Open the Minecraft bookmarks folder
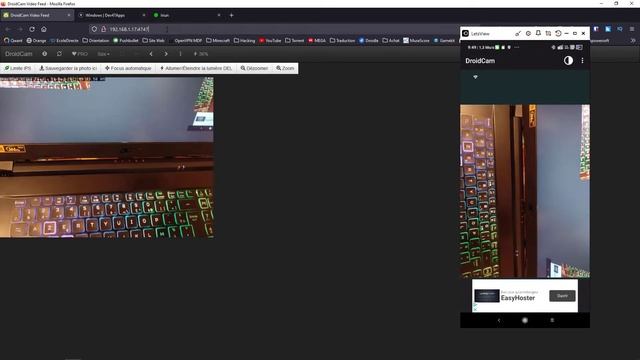This screenshot has width=640, height=360. [218, 40]
